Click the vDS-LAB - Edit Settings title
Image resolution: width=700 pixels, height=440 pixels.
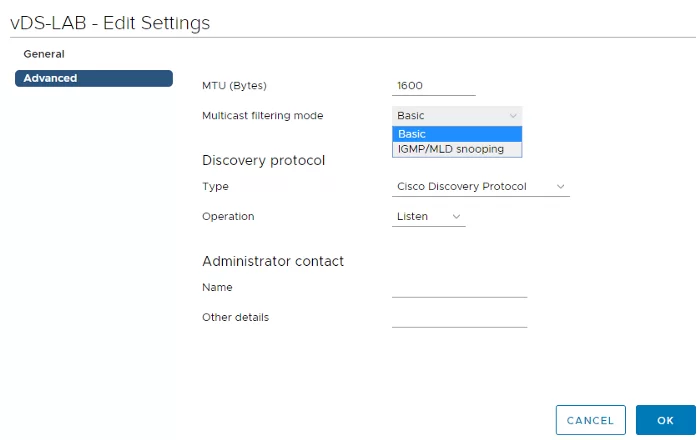110,23
